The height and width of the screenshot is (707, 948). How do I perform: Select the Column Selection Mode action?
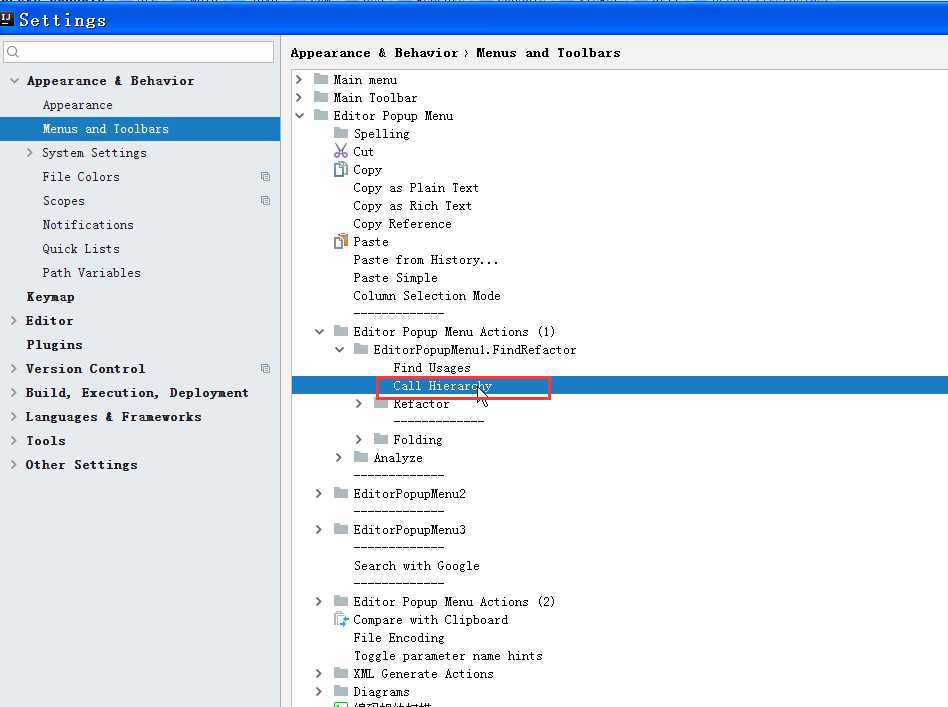pyautogui.click(x=427, y=296)
